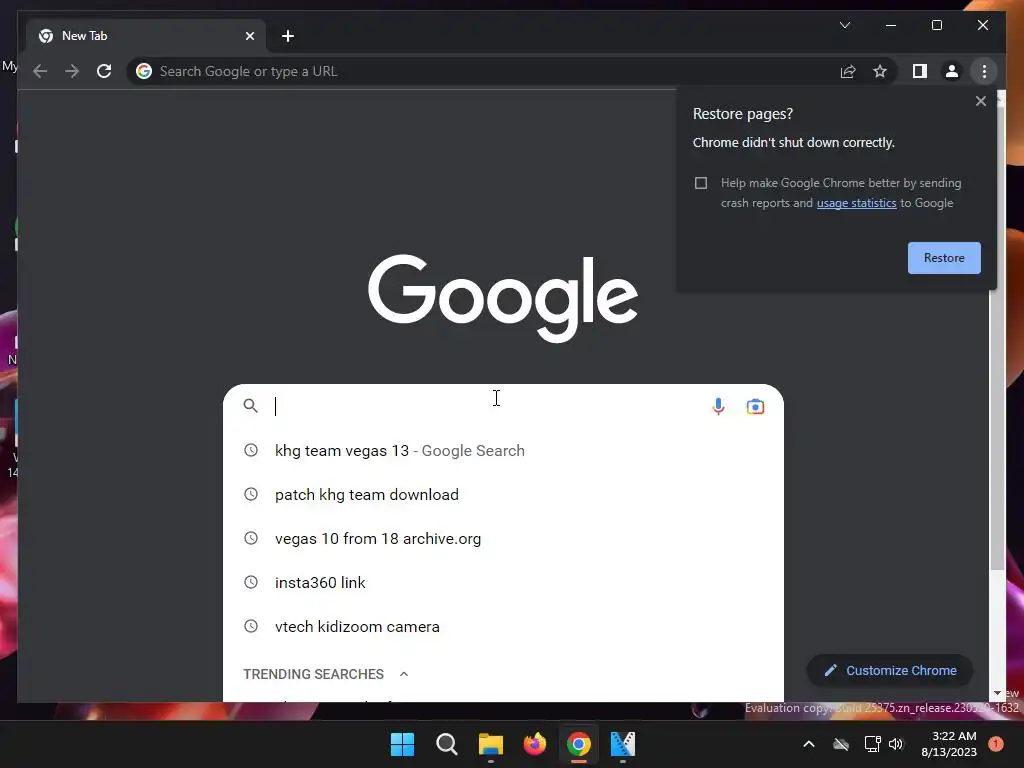Screen dimensions: 1024x768
Task: Open Windows taskbar search
Action: [447, 744]
